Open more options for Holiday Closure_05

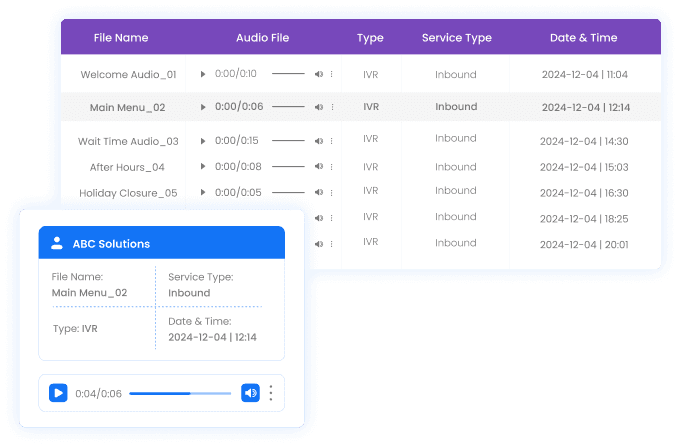click(332, 192)
